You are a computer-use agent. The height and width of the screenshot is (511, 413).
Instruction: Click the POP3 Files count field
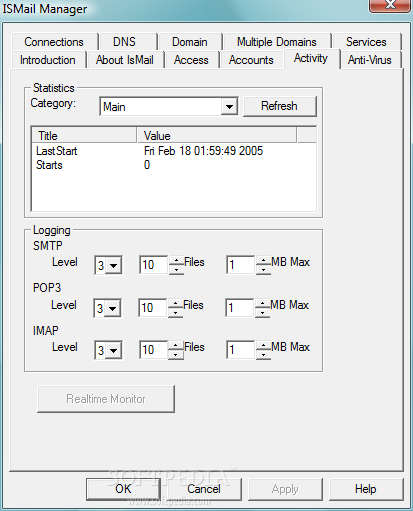click(152, 308)
